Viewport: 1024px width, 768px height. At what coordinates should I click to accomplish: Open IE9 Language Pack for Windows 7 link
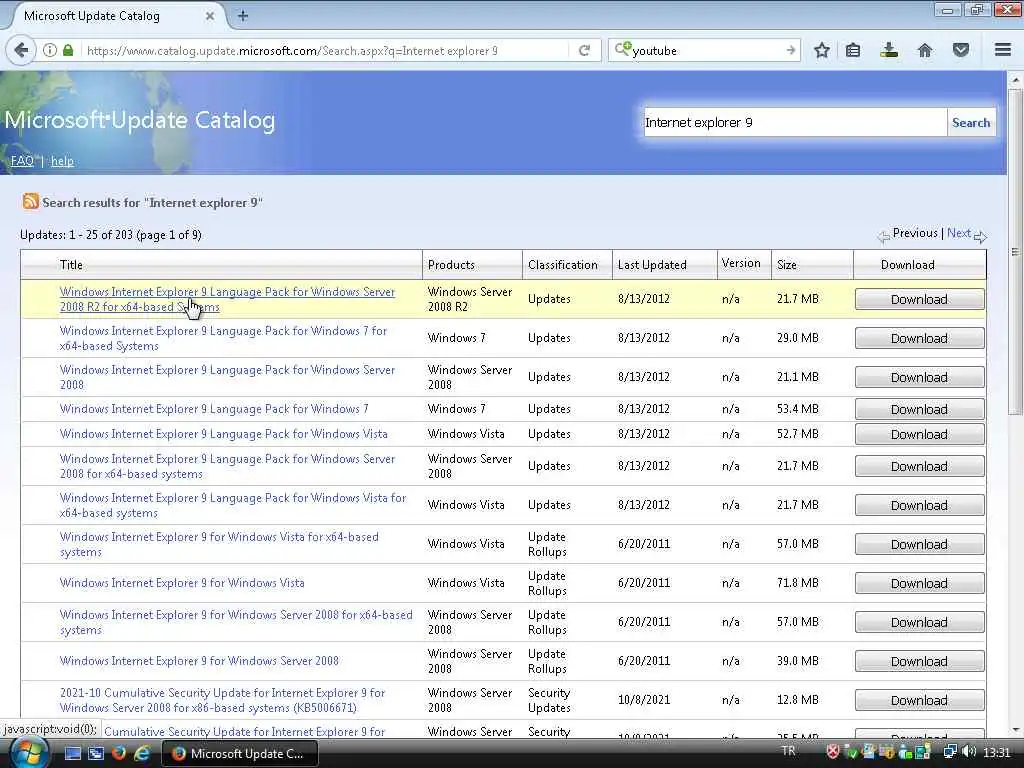click(x=214, y=409)
